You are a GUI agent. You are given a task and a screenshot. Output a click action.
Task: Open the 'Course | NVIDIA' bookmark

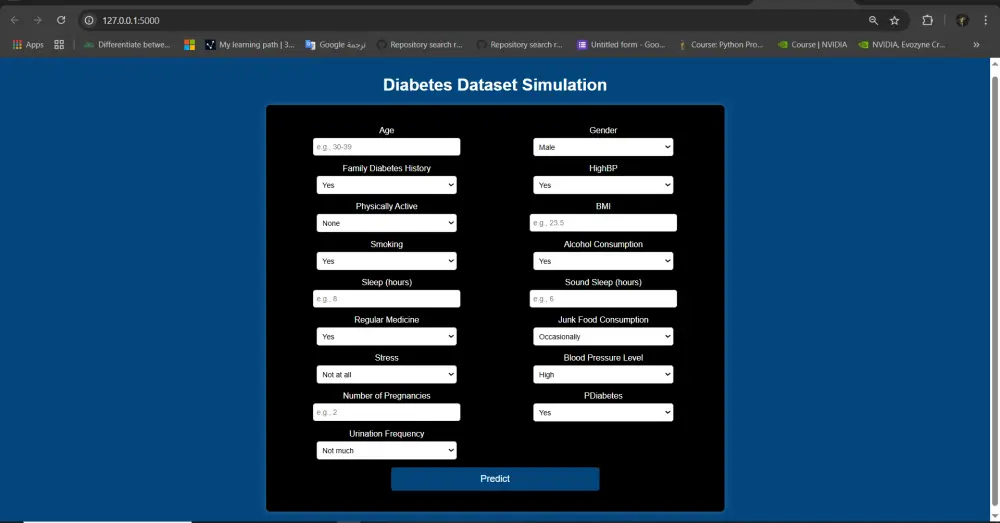(812, 45)
